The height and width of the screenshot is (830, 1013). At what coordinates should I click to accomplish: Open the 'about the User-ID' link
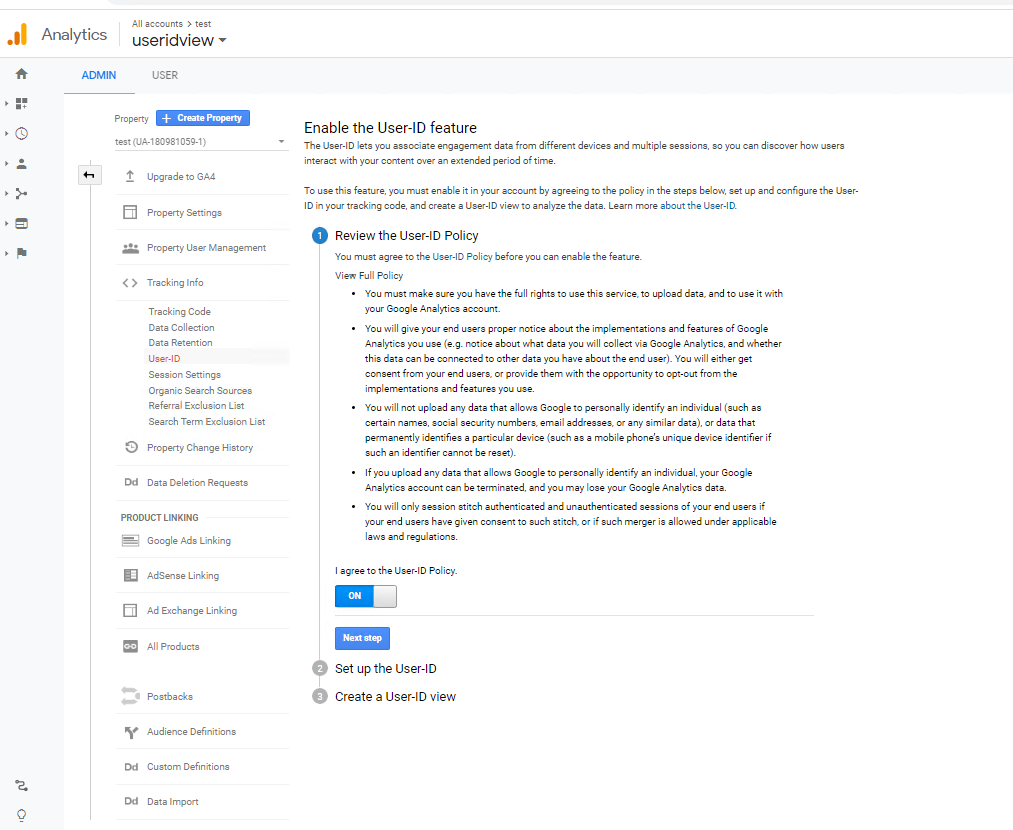coord(697,206)
